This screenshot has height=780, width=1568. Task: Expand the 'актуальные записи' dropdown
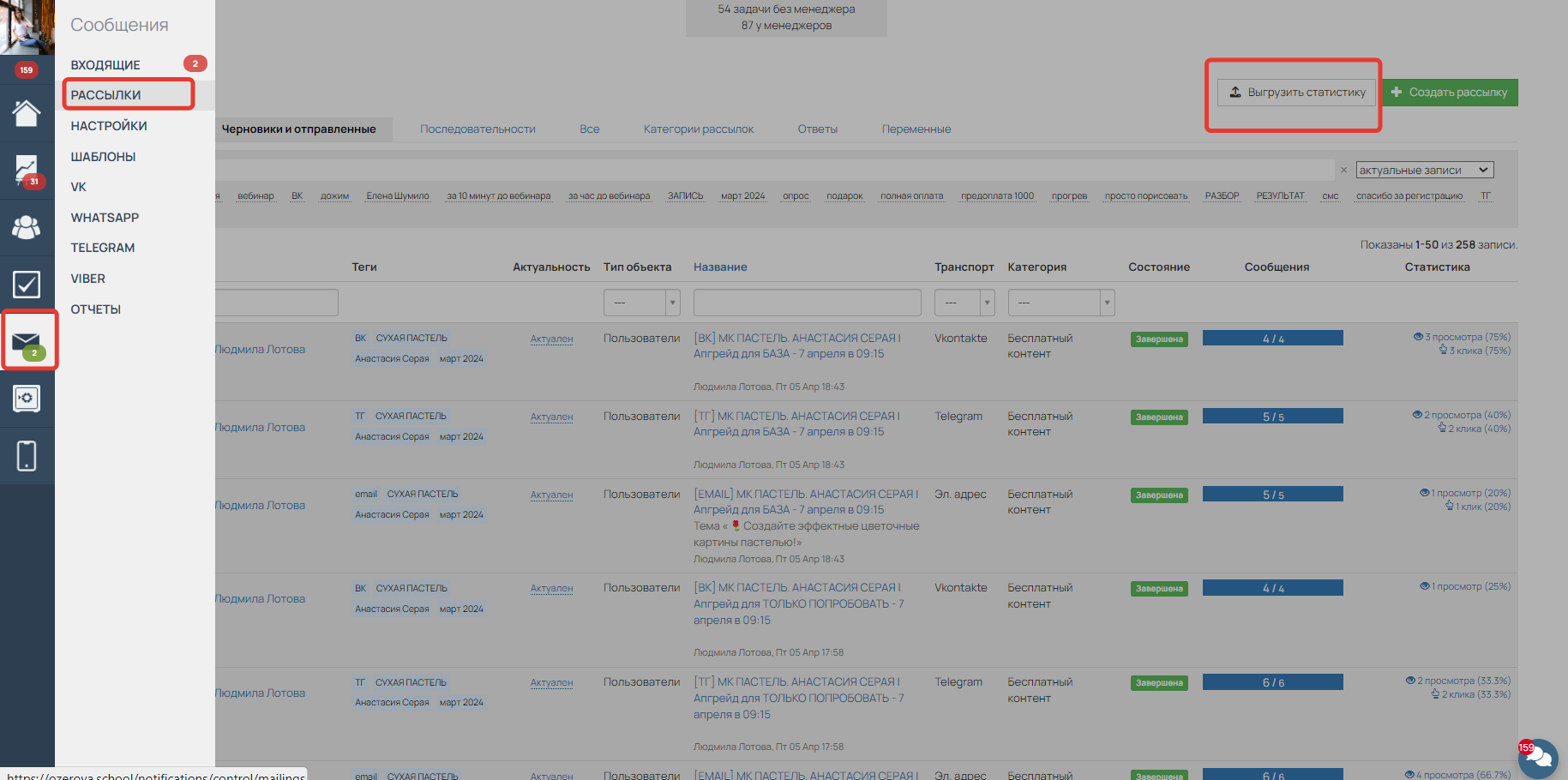click(x=1424, y=171)
